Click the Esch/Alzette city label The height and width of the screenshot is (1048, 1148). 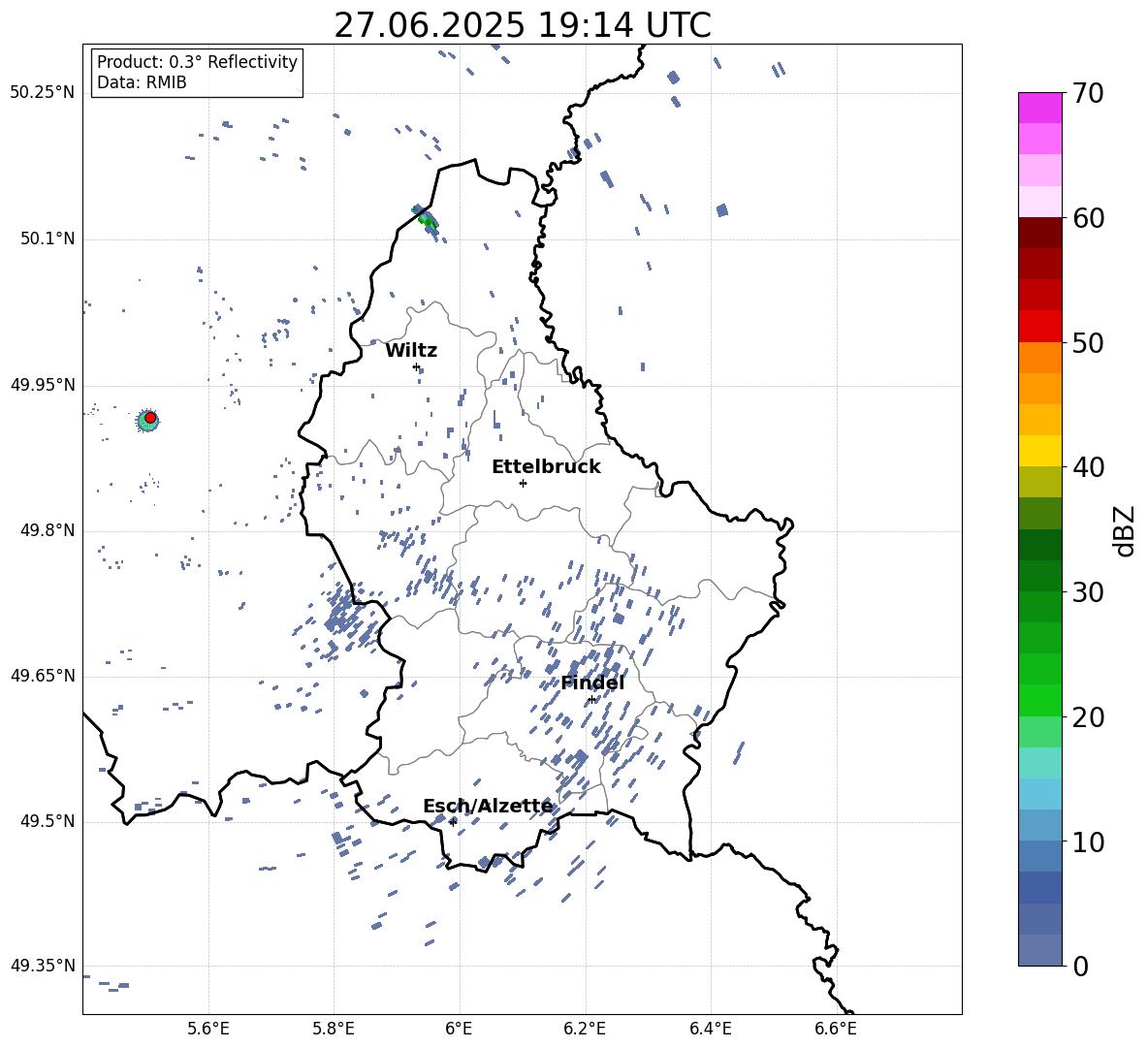pos(488,807)
